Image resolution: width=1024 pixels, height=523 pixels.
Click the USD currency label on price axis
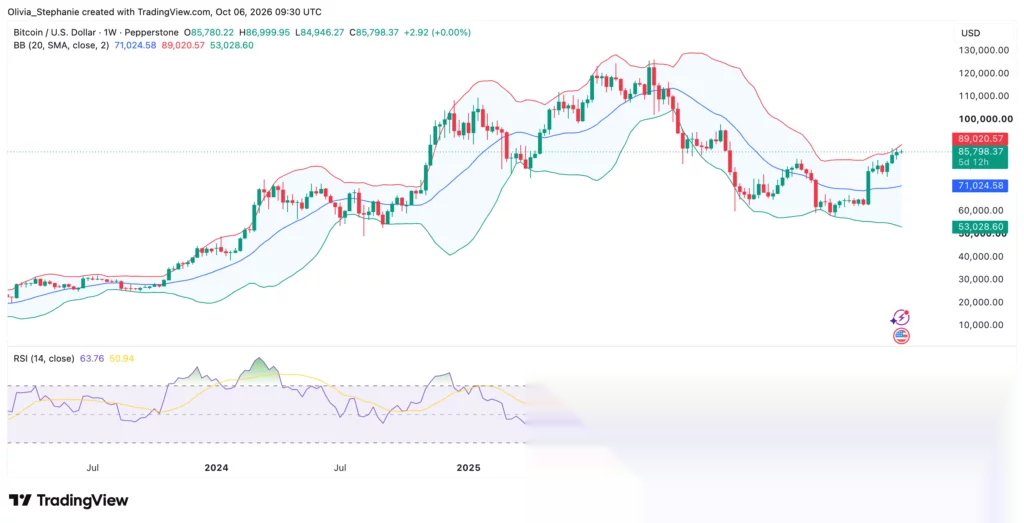point(970,33)
